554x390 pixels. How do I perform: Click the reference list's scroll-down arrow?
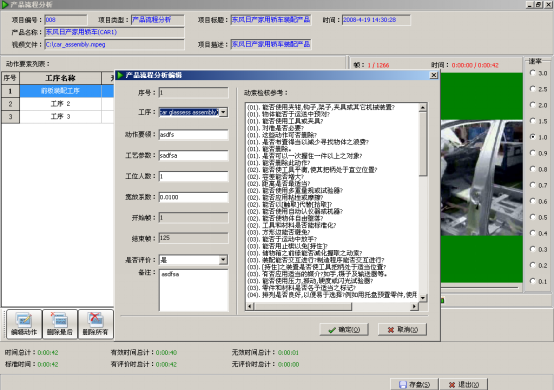click(423, 298)
